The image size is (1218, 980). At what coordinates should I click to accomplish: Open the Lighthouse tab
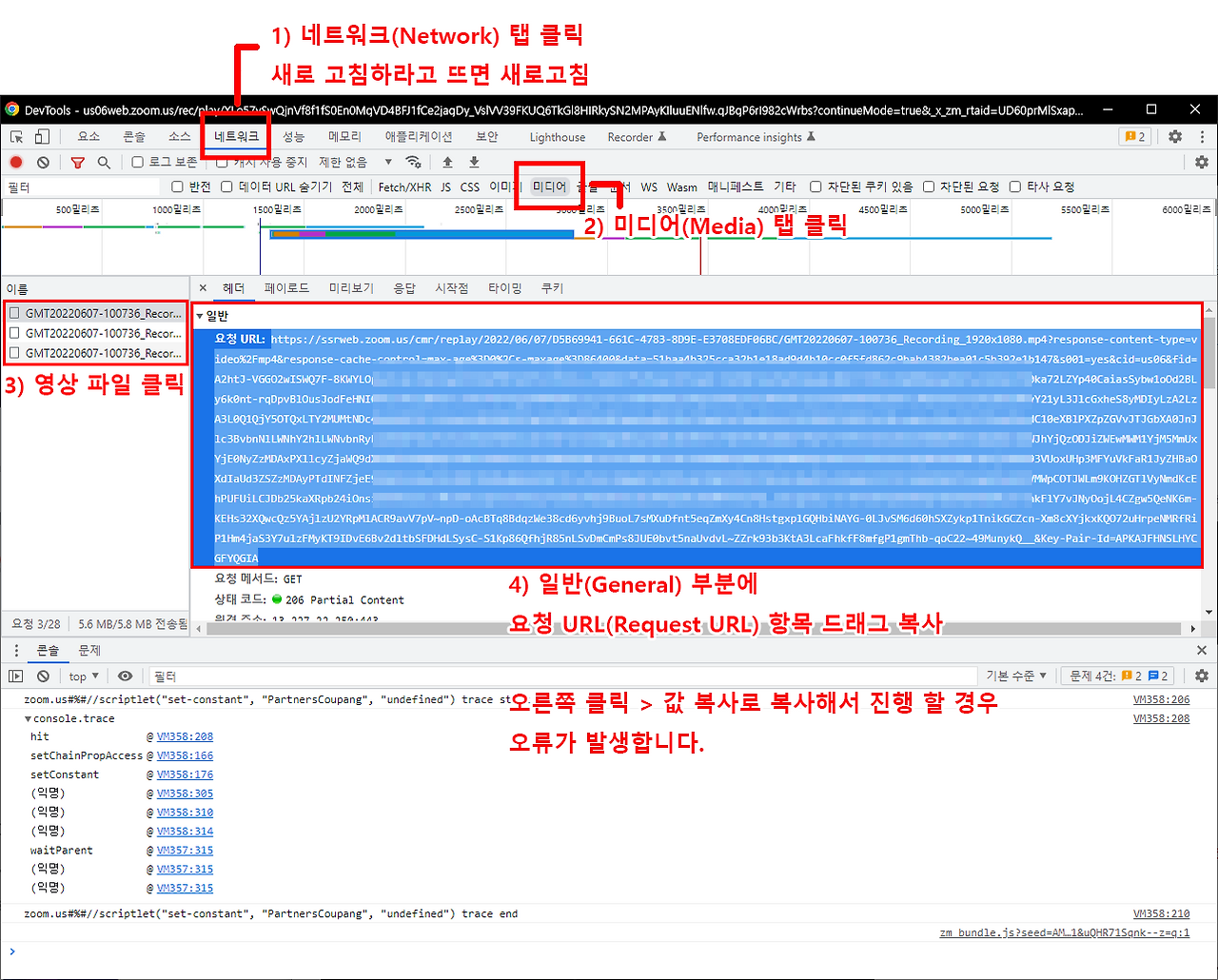558,137
